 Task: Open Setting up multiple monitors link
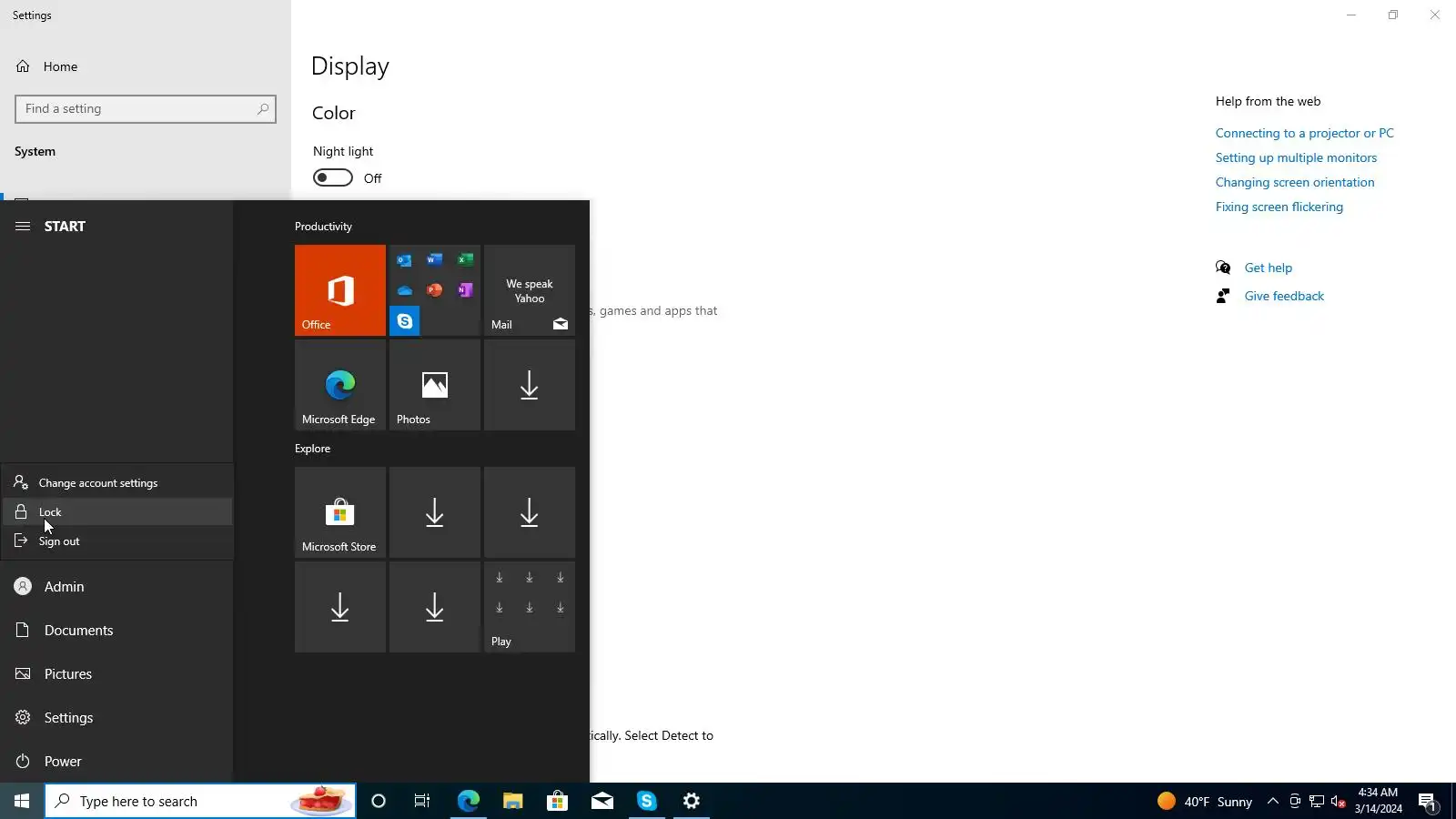point(1296,157)
